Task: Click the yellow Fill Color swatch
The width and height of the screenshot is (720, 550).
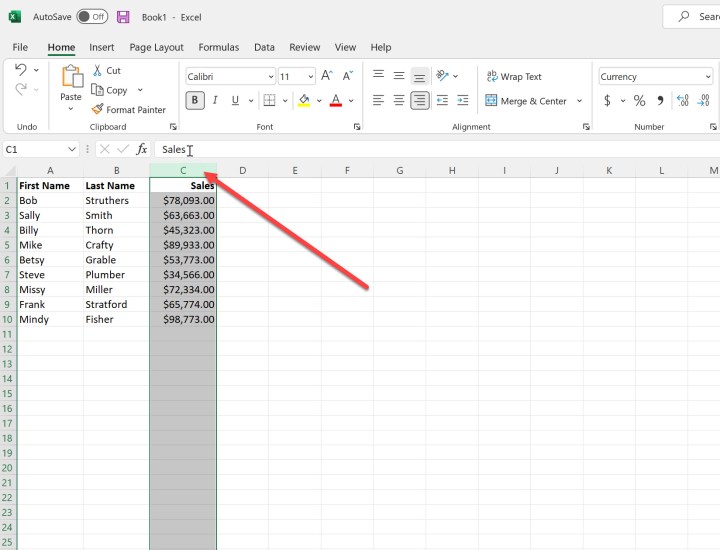Action: 304,101
